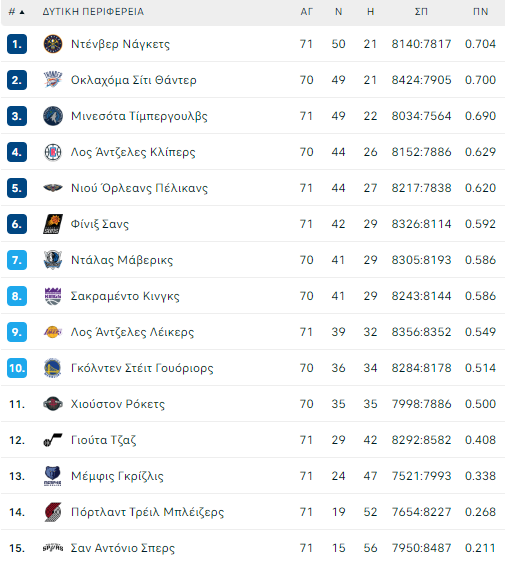This screenshot has height=563, width=505.
Task: Click the Dallas Mavericks logo
Action: click(53, 260)
